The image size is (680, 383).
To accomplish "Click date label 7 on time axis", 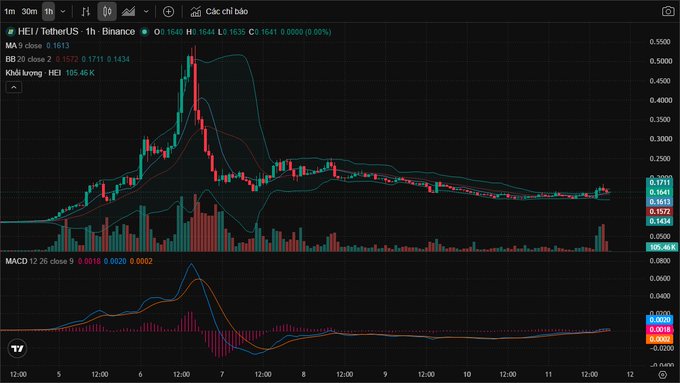I will [x=222, y=374].
